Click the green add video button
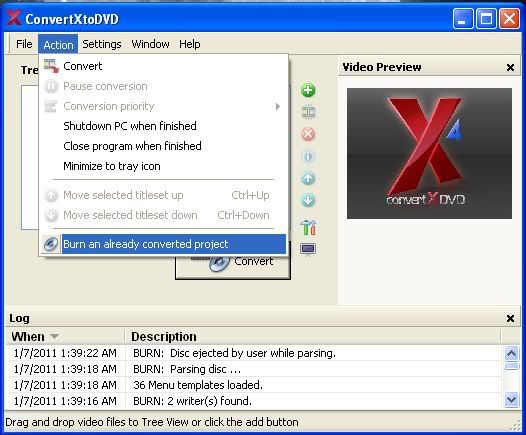 308,90
